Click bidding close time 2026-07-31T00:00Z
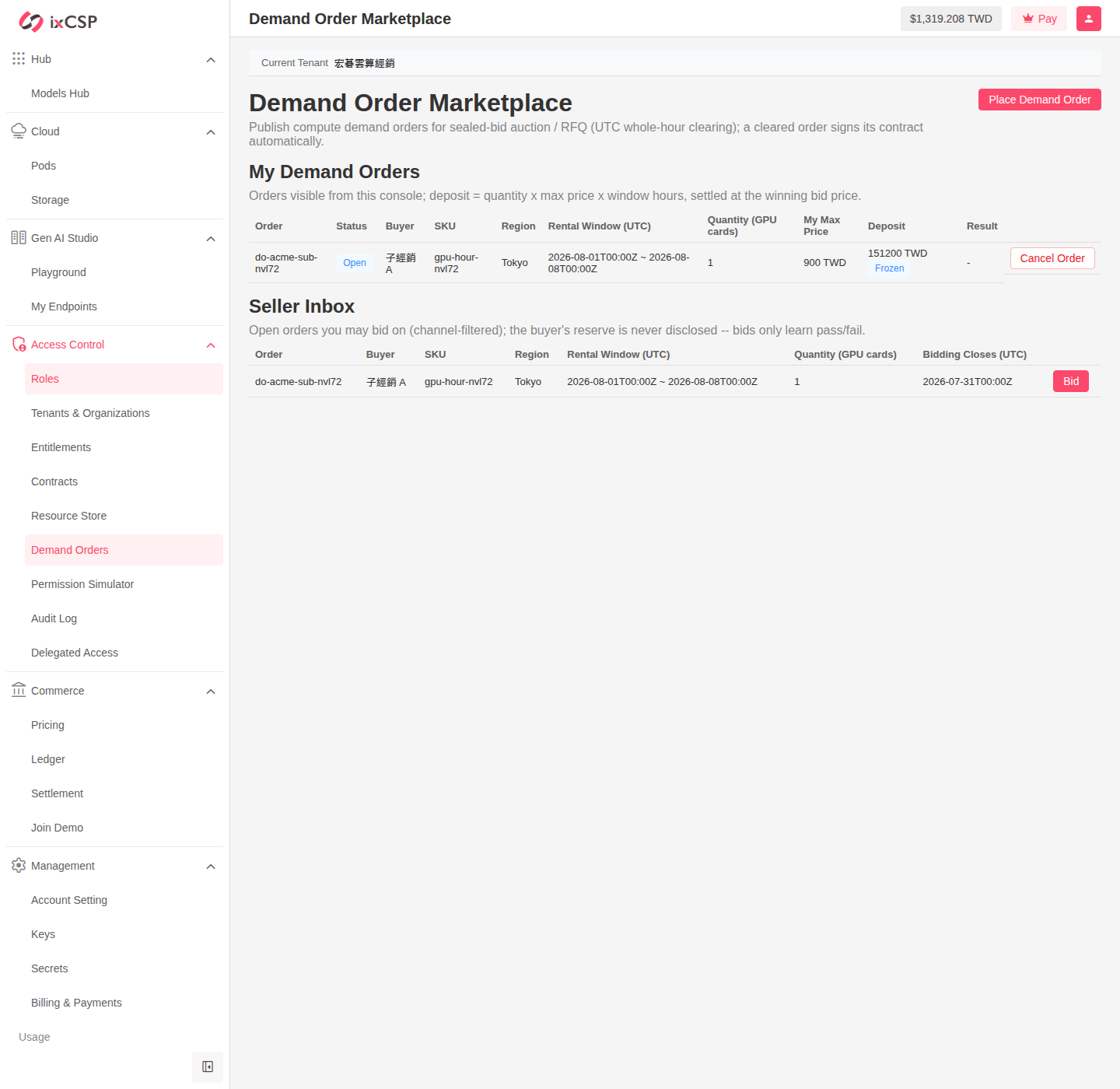1120x1089 pixels. (x=968, y=382)
